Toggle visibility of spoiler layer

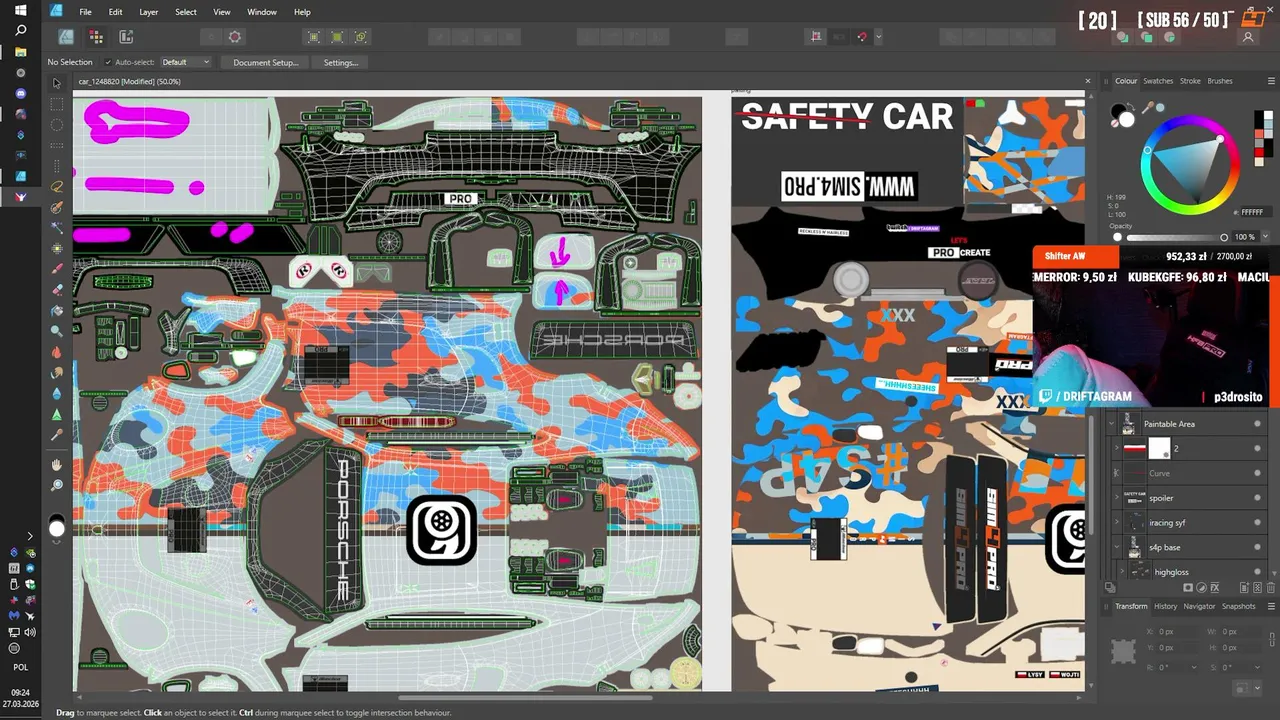click(x=1257, y=498)
